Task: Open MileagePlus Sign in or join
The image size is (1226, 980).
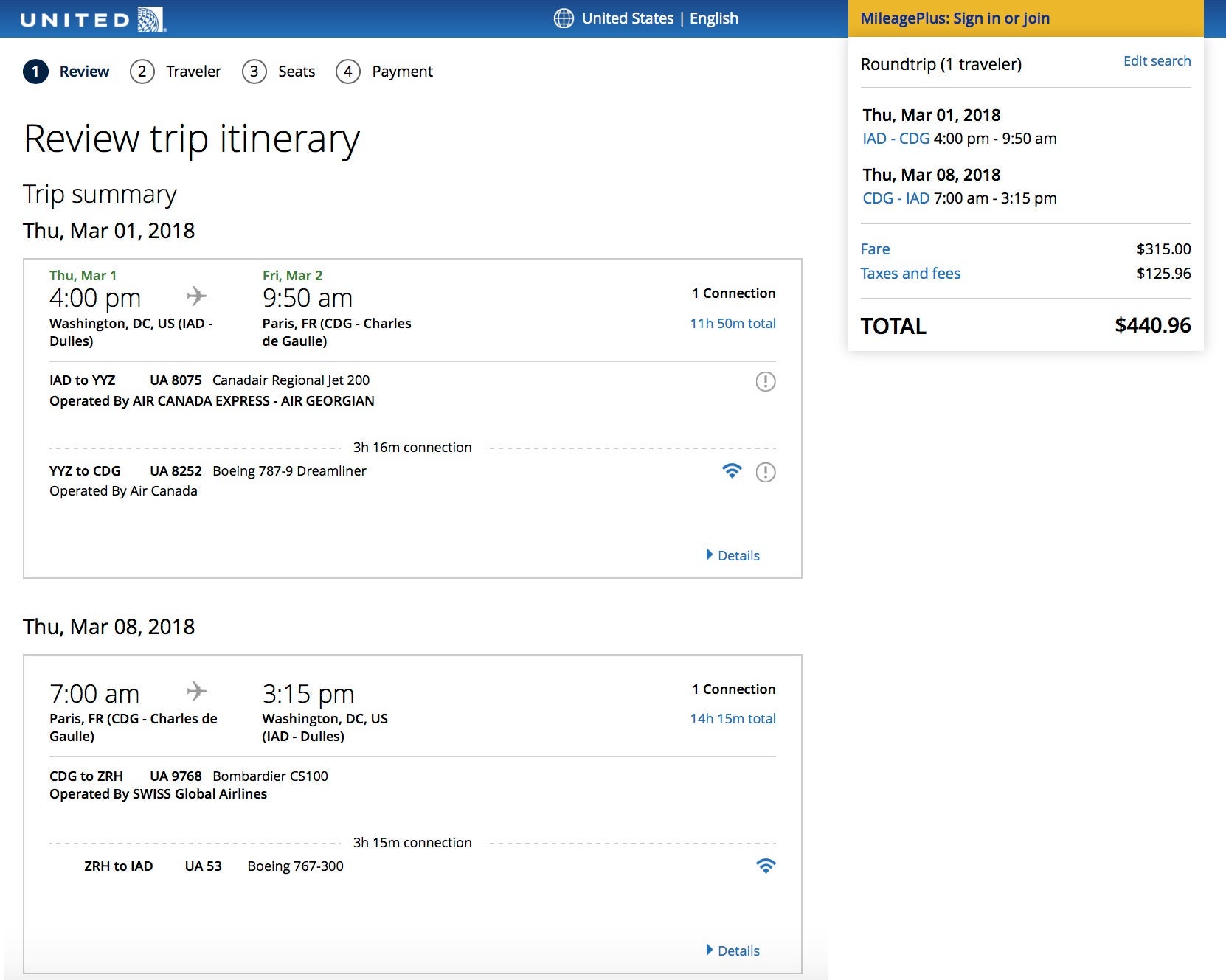Action: click(955, 18)
